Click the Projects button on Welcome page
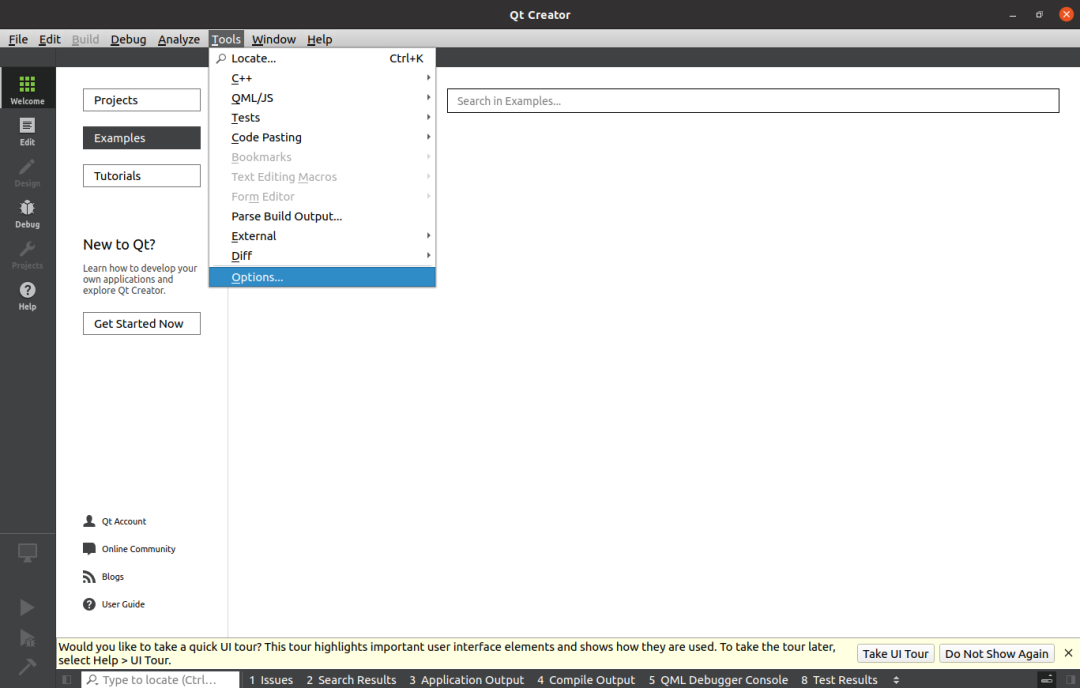 tap(142, 100)
